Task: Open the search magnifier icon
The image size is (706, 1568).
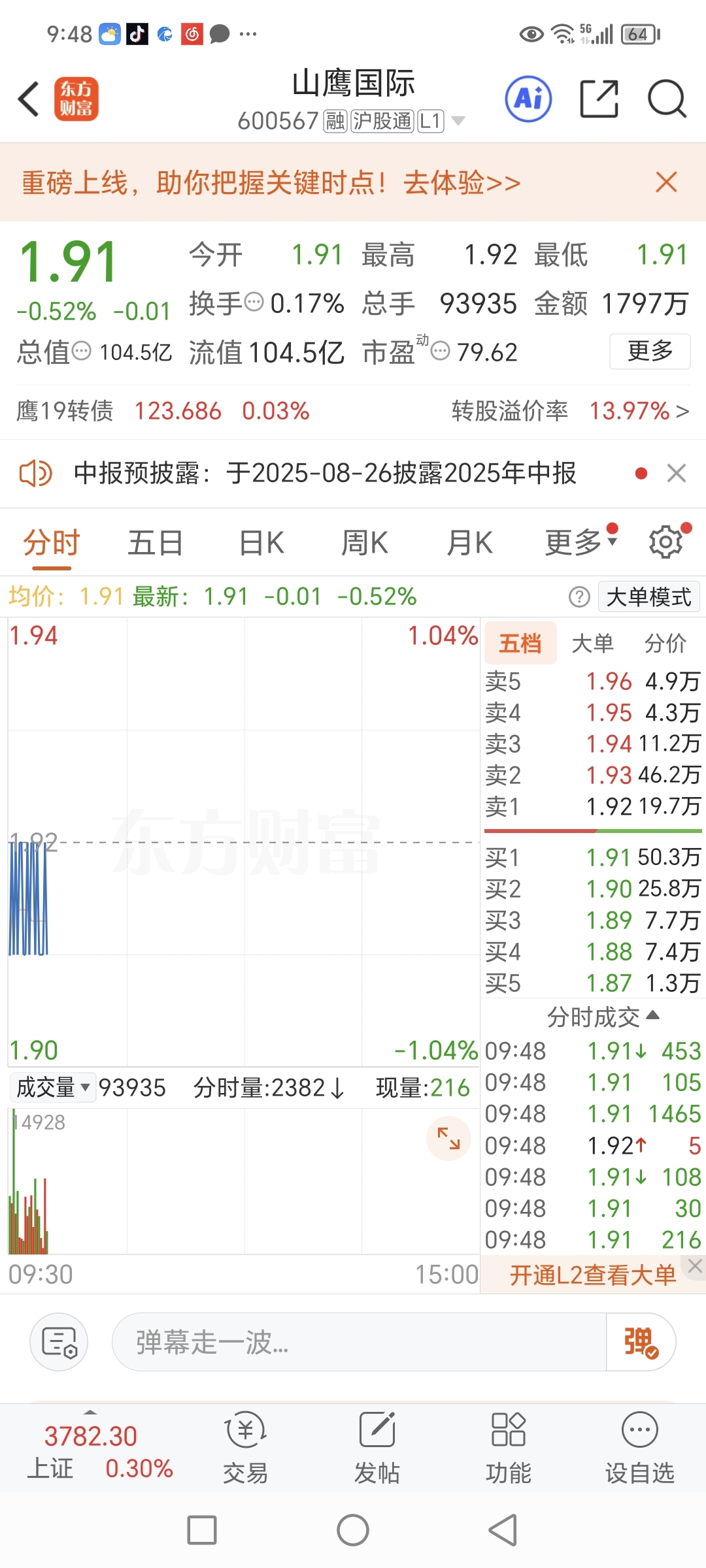Action: pos(667,99)
